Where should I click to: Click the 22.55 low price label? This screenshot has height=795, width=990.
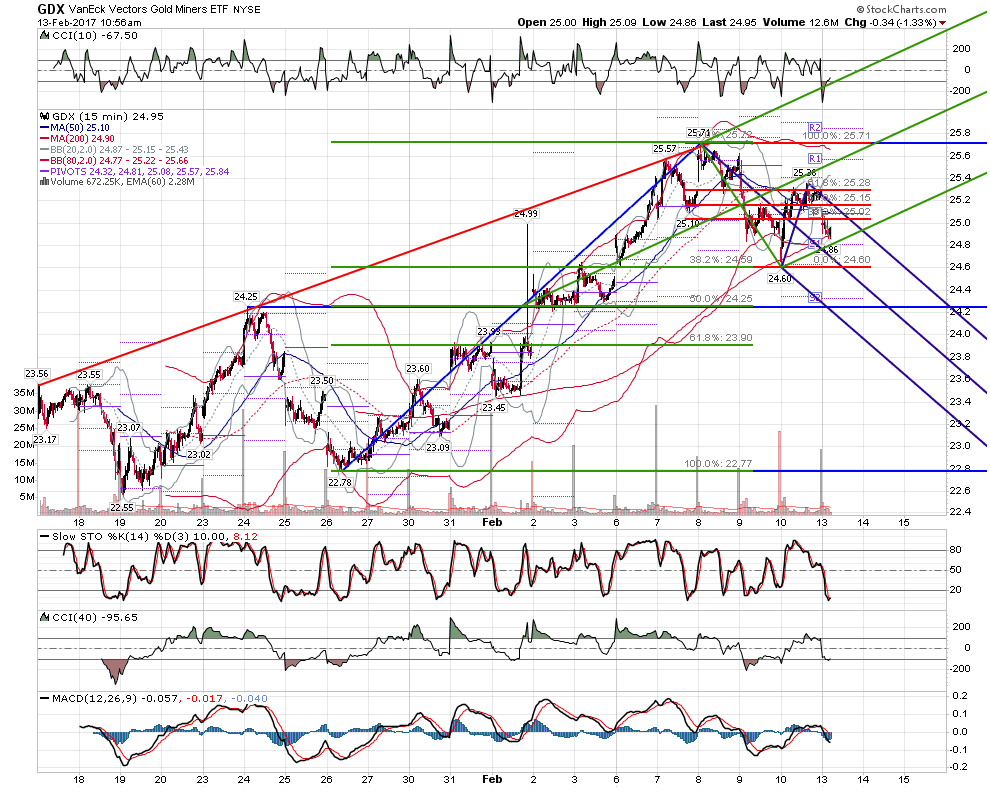click(x=122, y=507)
